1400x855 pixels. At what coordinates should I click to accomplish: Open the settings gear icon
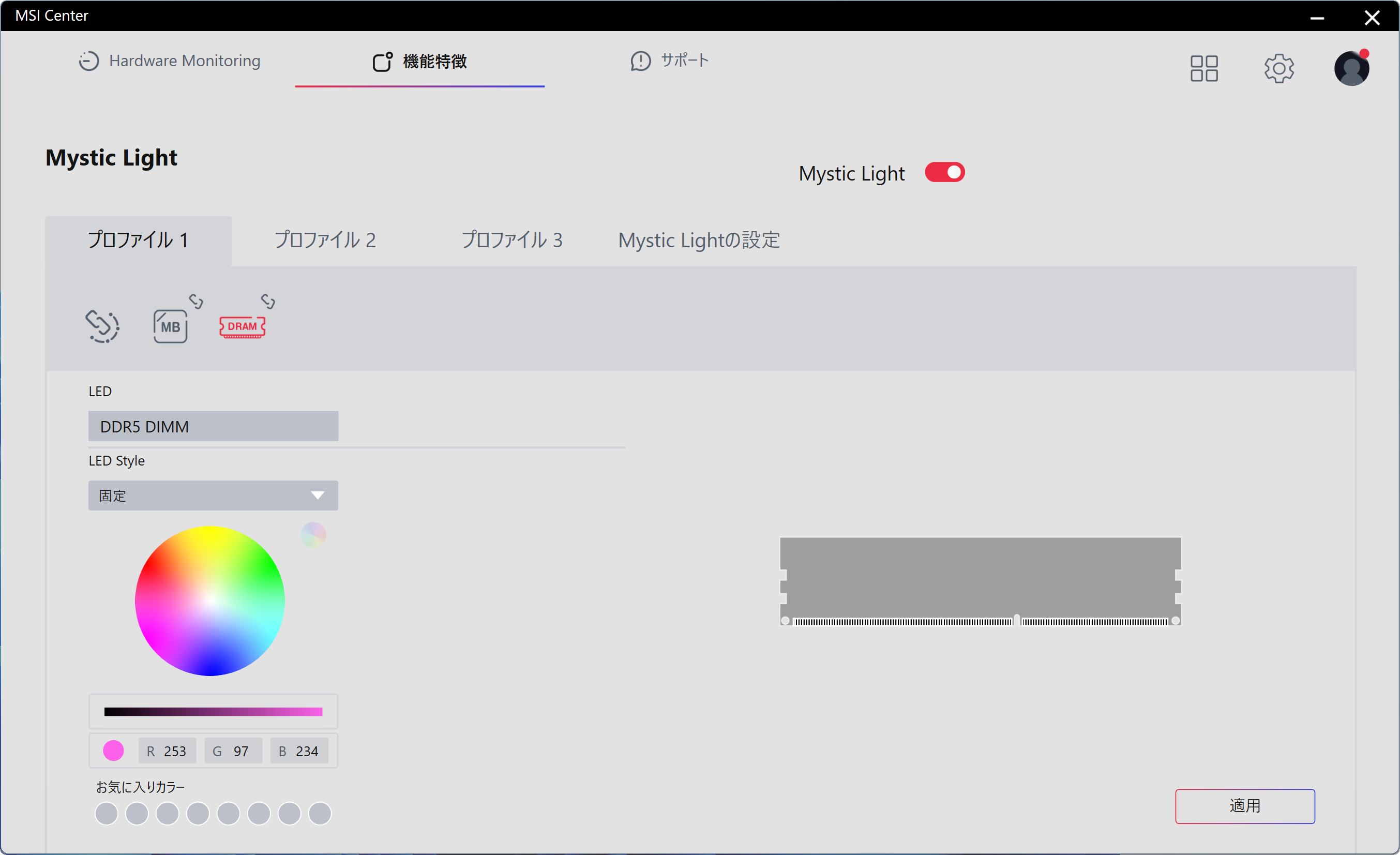tap(1279, 68)
